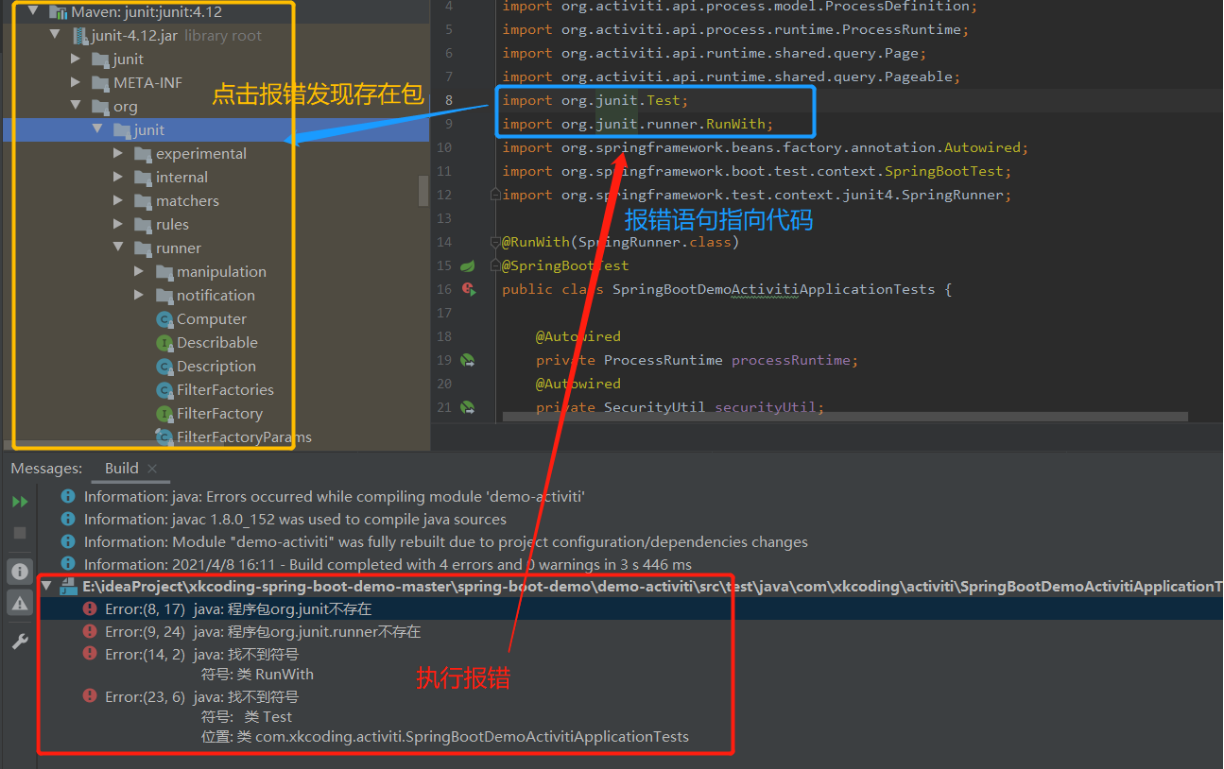Screen dimensions: 1224x769
Task: Expand the notification package arrow
Action: pos(139,295)
